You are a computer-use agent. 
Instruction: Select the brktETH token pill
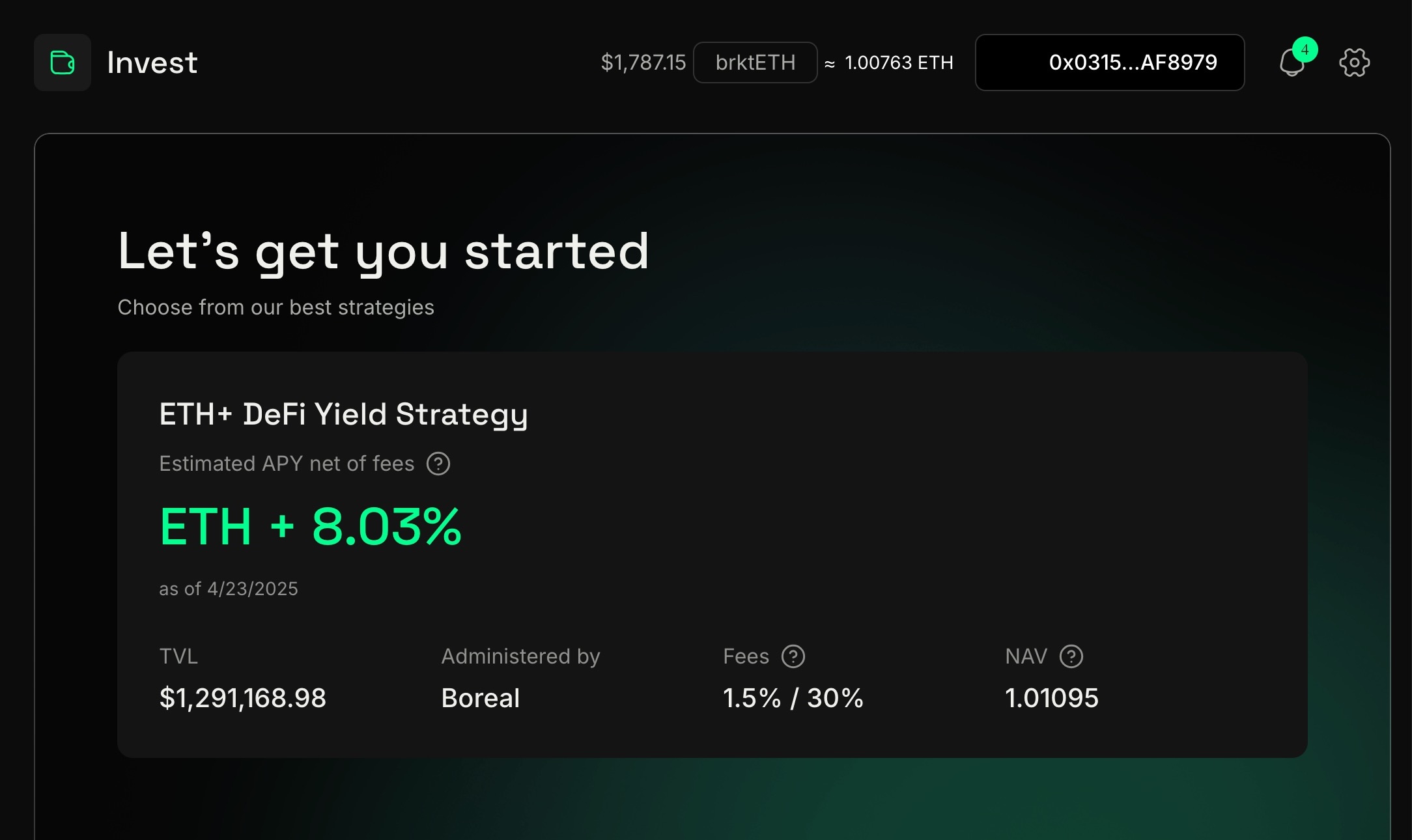click(755, 63)
